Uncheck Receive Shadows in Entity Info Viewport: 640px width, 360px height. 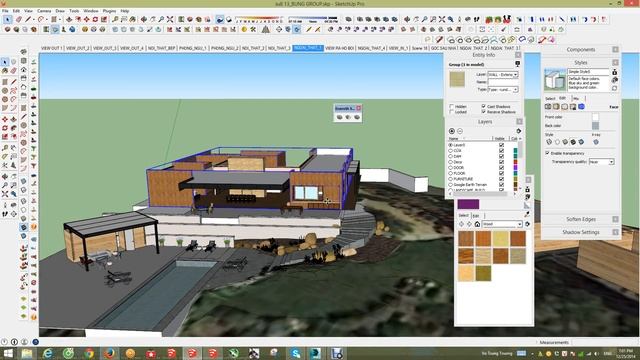tap(484, 111)
